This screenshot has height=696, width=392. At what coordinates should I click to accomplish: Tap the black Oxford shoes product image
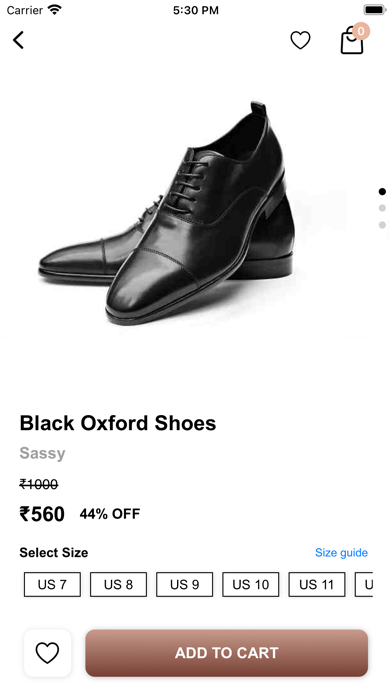167,213
